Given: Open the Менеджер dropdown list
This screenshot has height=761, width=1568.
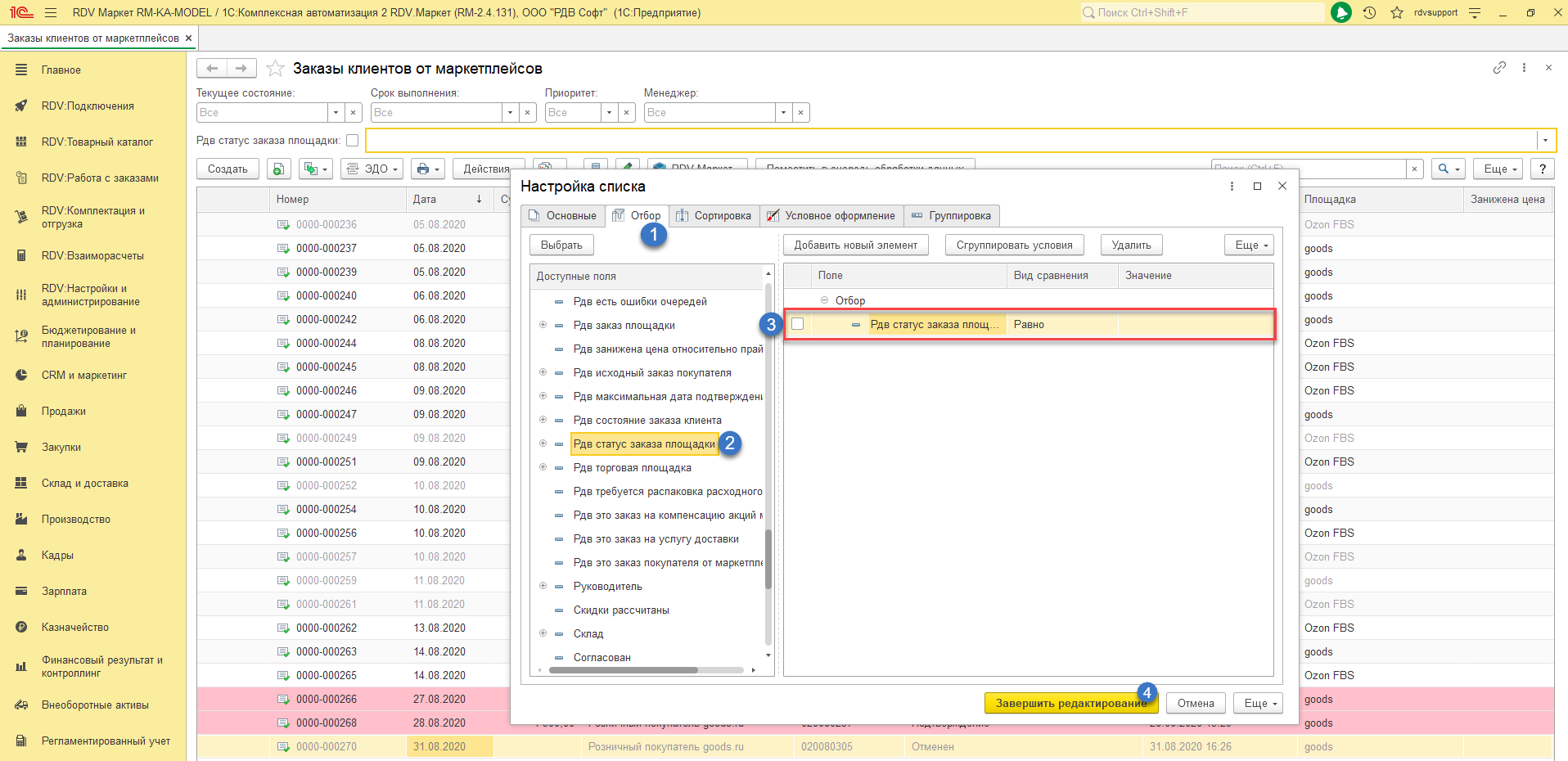Looking at the screenshot, I should pos(783,112).
